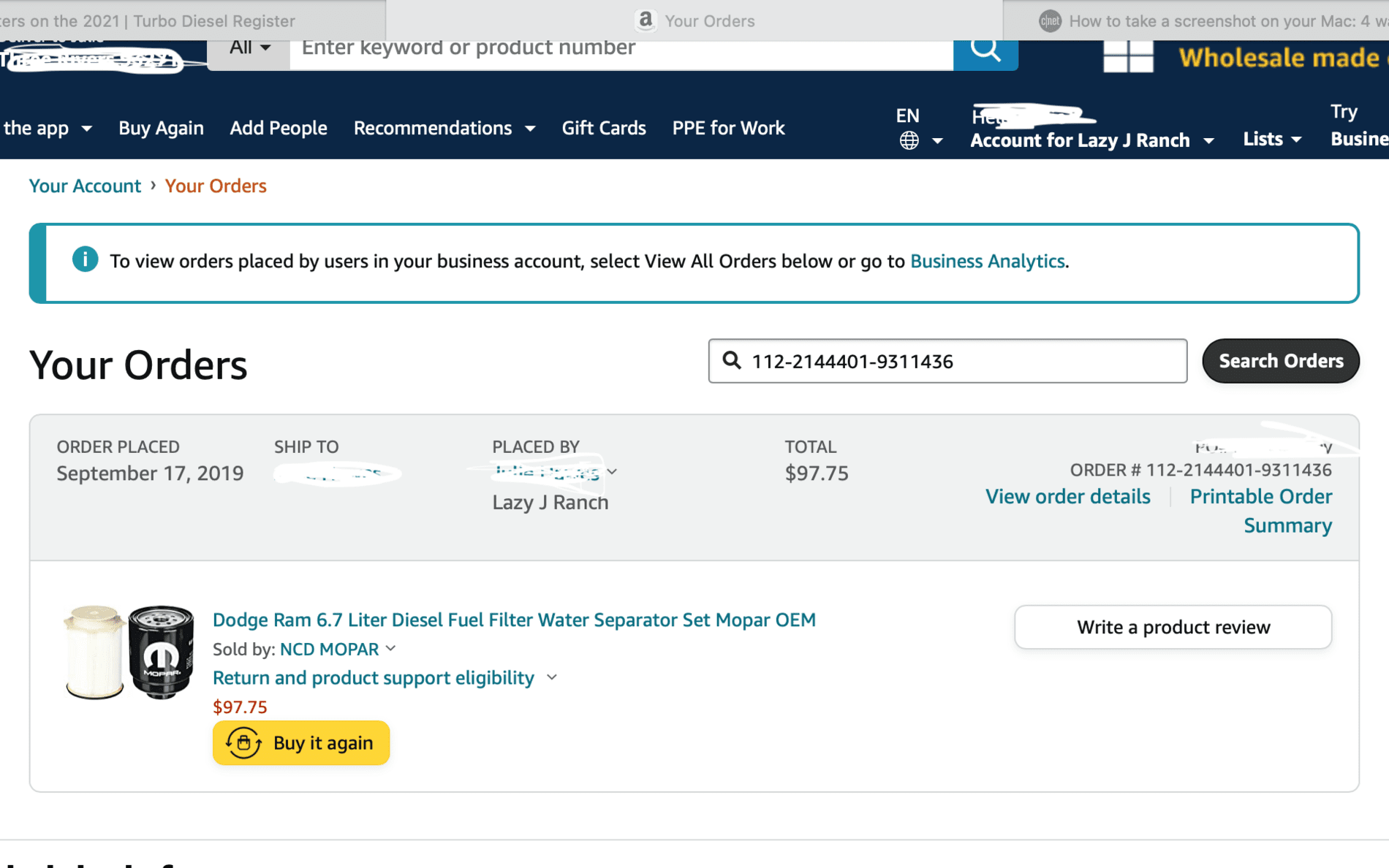Click Your Orders breadcrumb

click(x=216, y=186)
